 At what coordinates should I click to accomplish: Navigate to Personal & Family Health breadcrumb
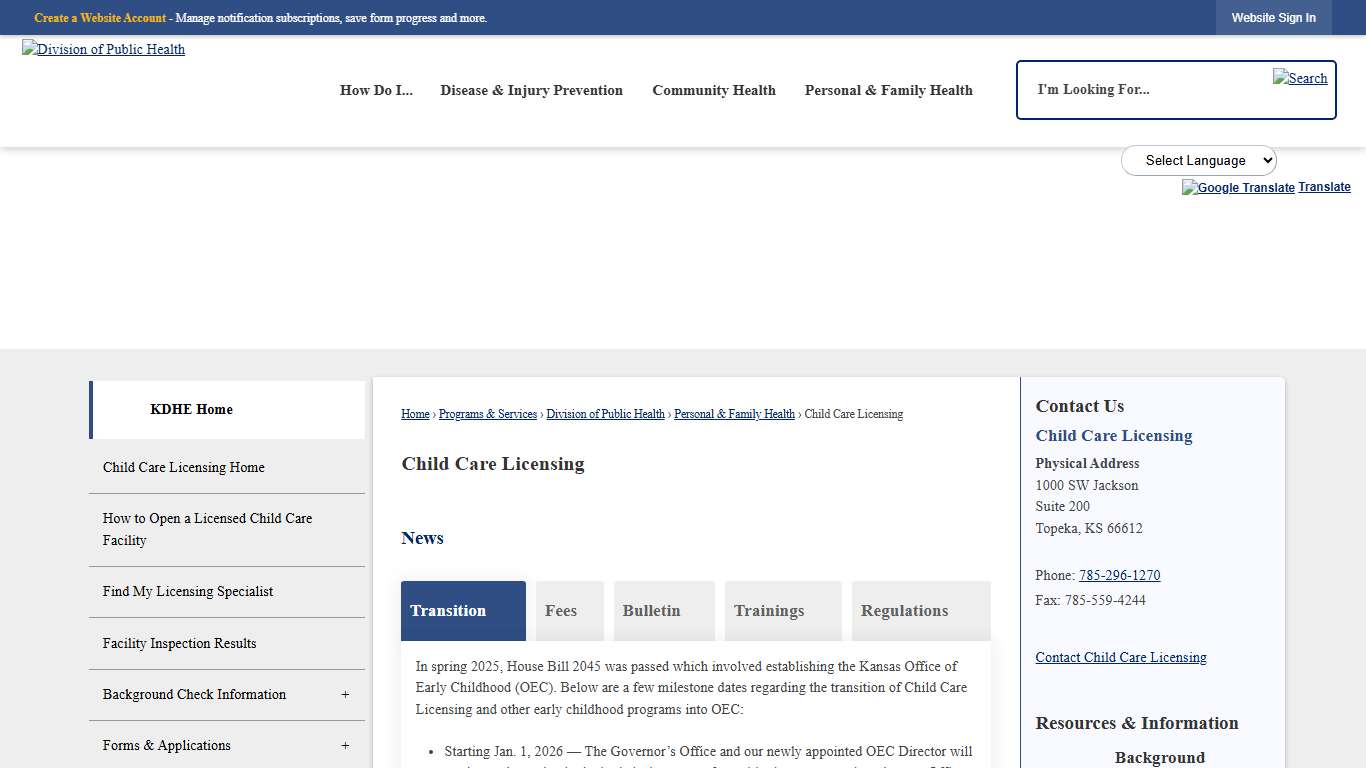click(734, 413)
